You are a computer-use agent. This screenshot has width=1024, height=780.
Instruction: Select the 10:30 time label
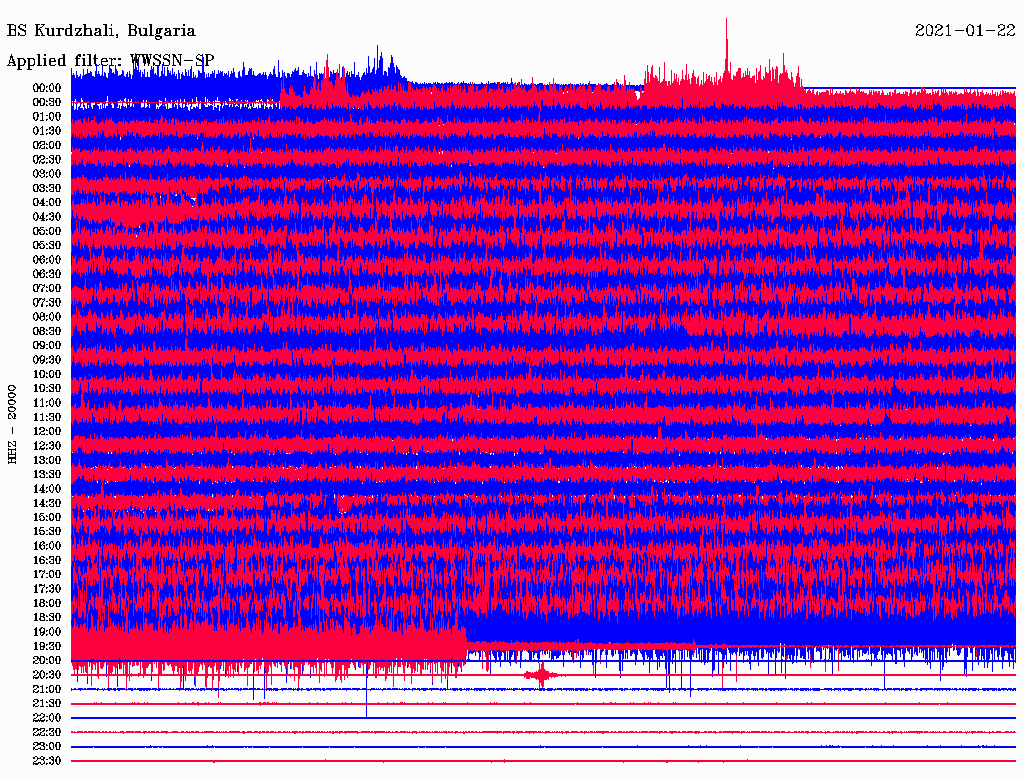click(47, 388)
